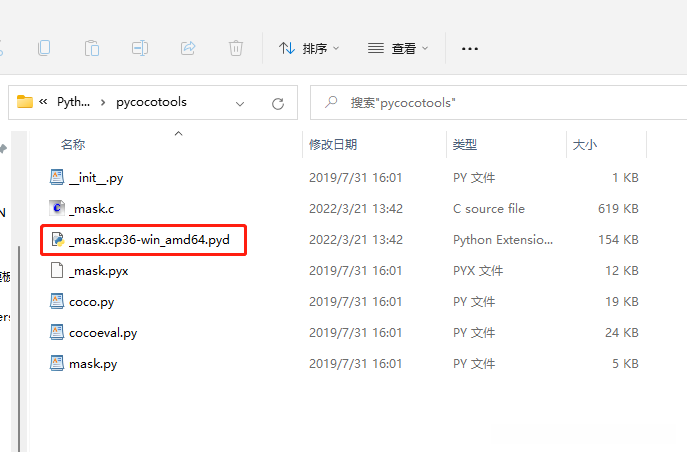Image resolution: width=687 pixels, height=452 pixels.
Task: Expand the hidden path chevrons in address bar
Action: coord(43,102)
